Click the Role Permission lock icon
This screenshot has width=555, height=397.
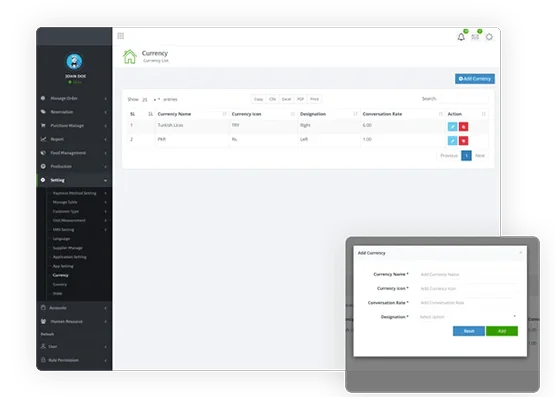[x=43, y=360]
